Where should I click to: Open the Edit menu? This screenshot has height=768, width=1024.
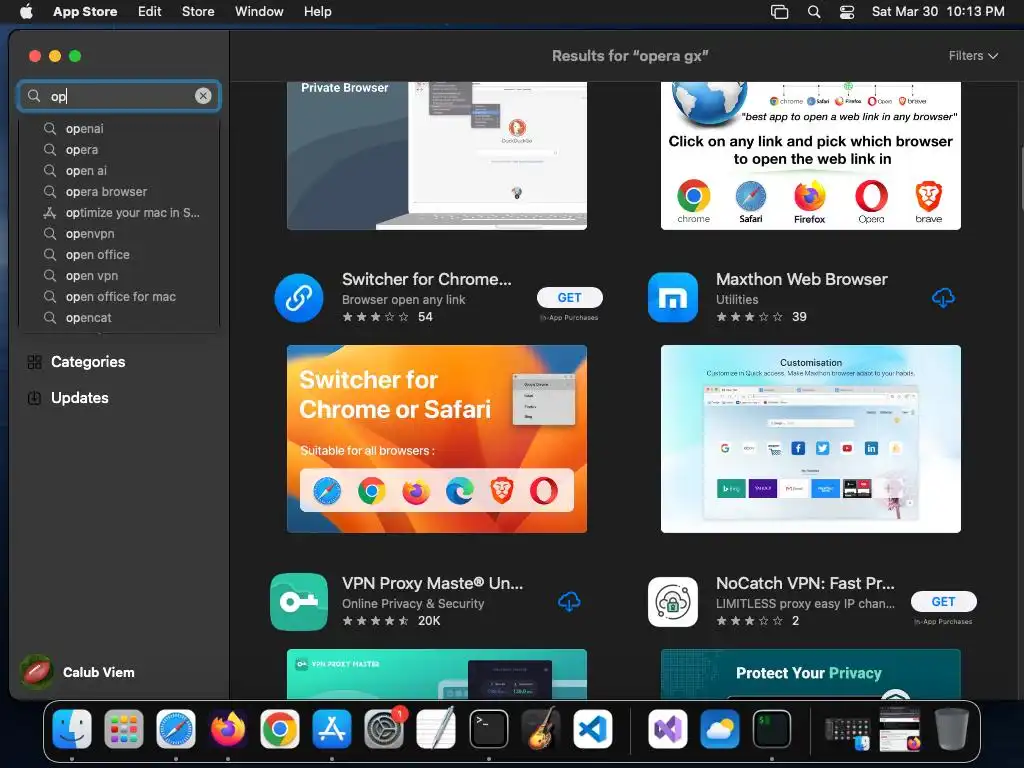coord(150,12)
